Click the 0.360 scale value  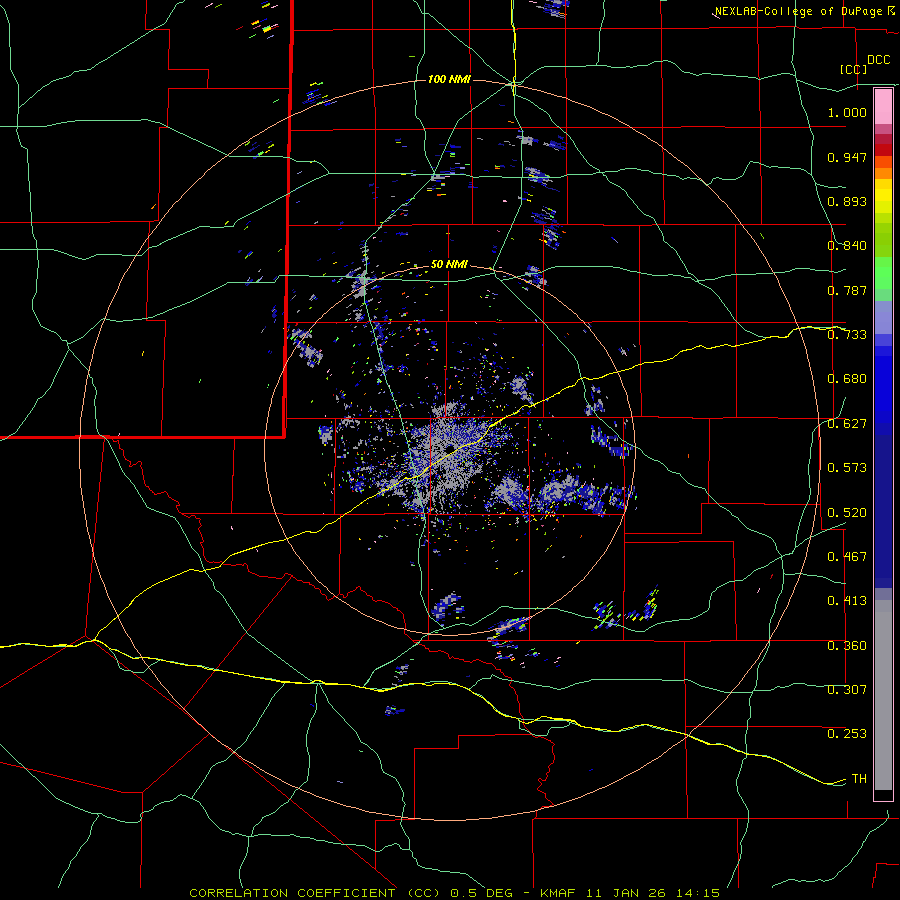(847, 646)
